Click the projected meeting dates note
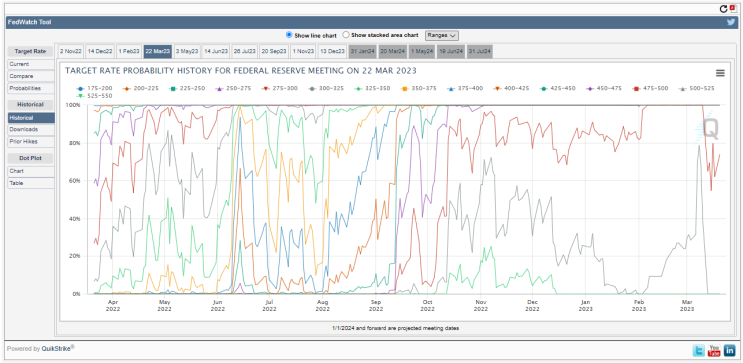The width and height of the screenshot is (743, 363). coord(396,328)
